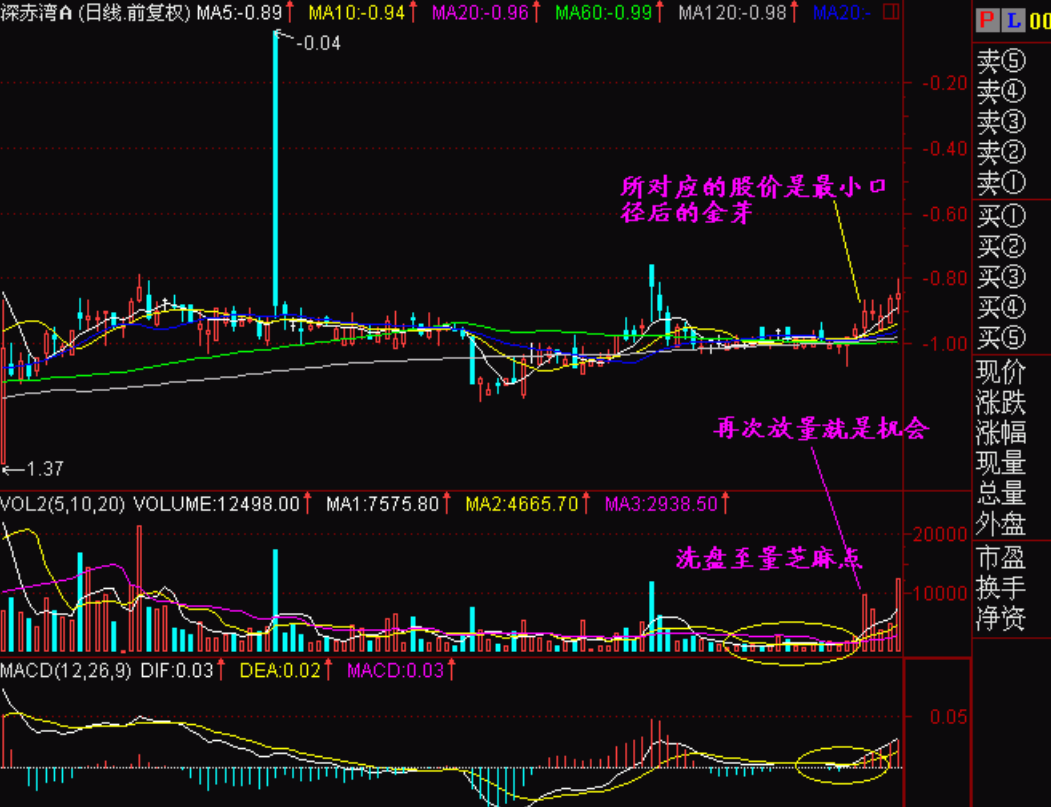
Task: Select the 卖⑤ sell level row
Action: tap(1001, 62)
